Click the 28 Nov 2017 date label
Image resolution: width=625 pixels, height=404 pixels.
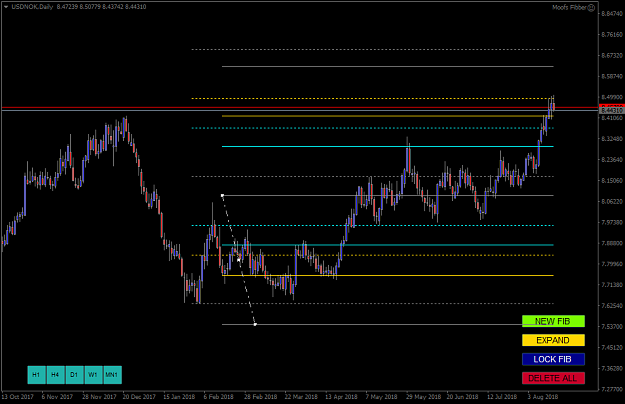(x=99, y=397)
